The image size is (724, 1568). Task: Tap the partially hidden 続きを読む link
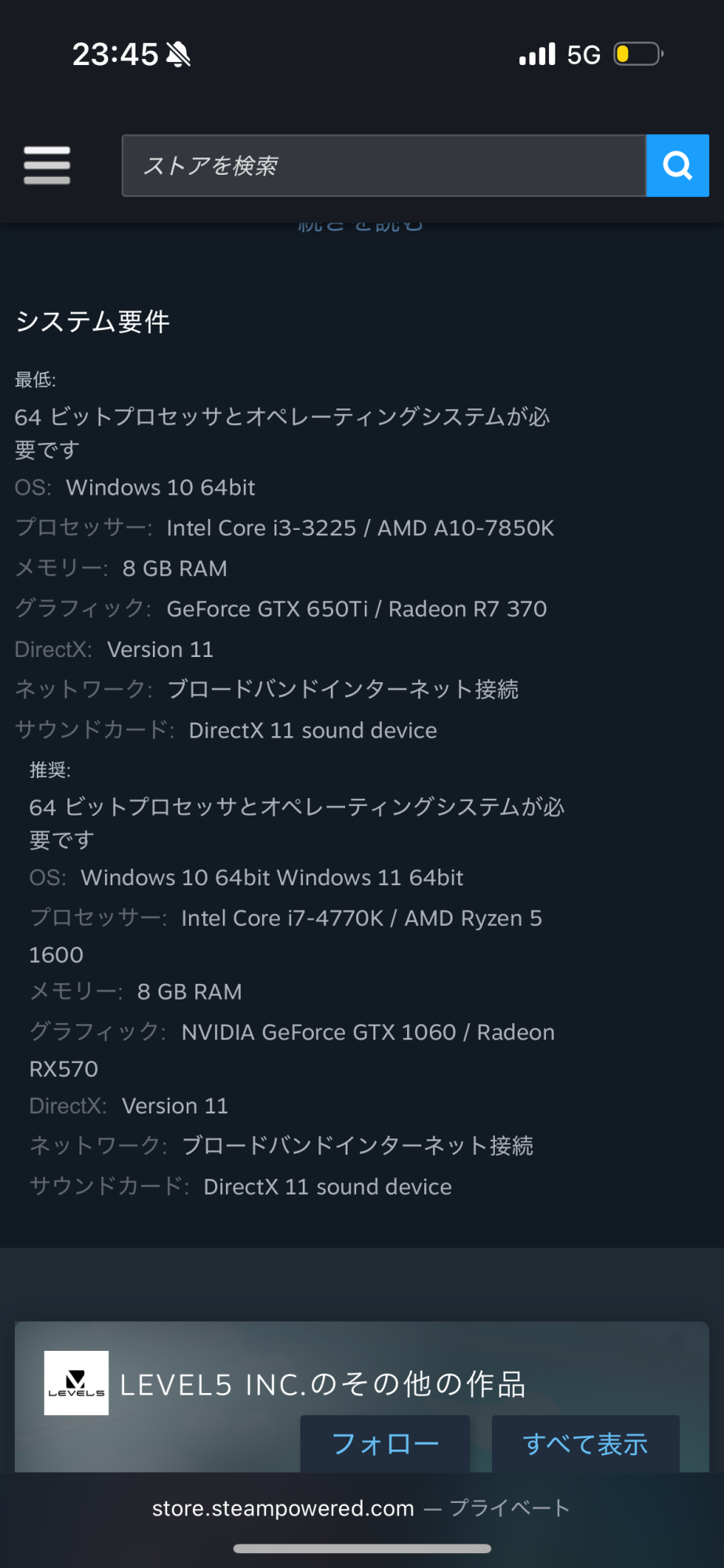[361, 227]
